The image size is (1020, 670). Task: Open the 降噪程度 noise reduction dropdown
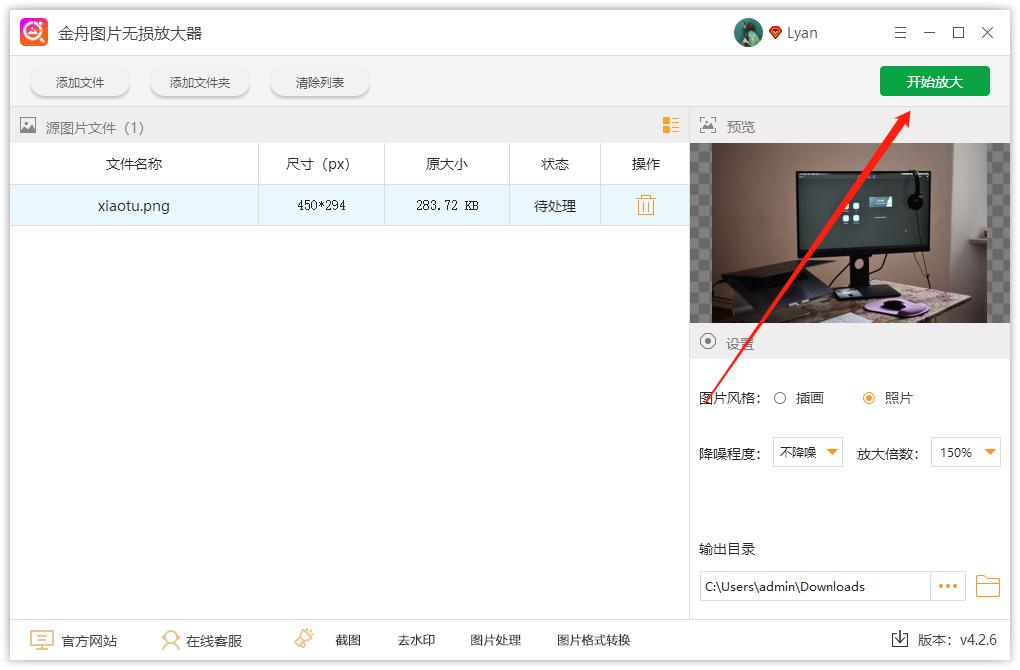[x=807, y=452]
